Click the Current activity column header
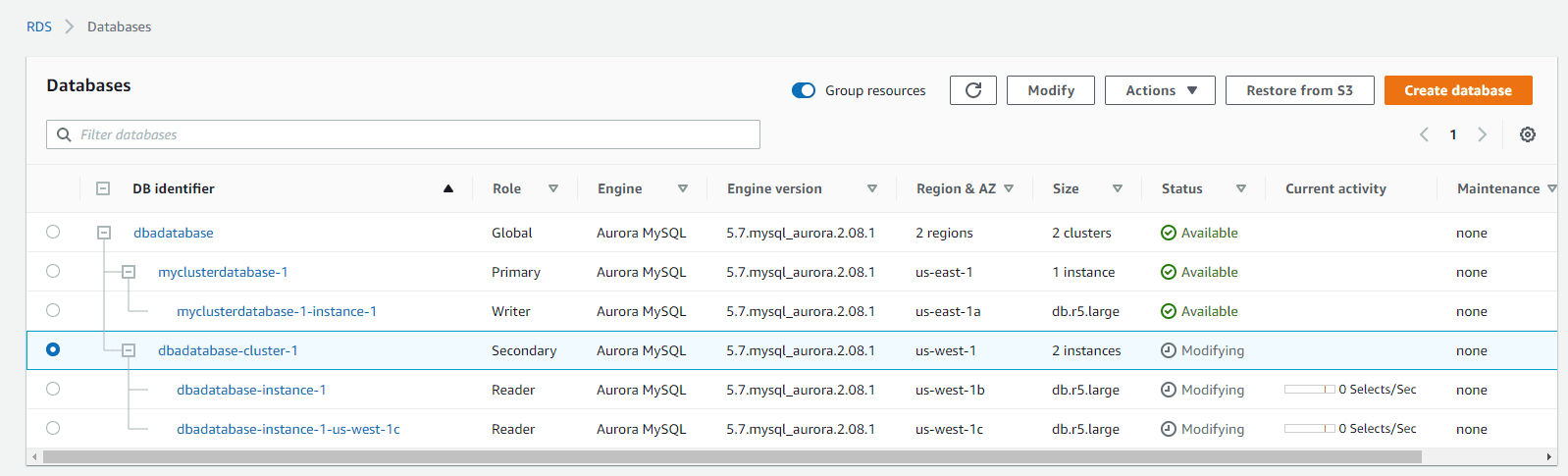Screen dimensions: 1568x476 tap(1335, 188)
